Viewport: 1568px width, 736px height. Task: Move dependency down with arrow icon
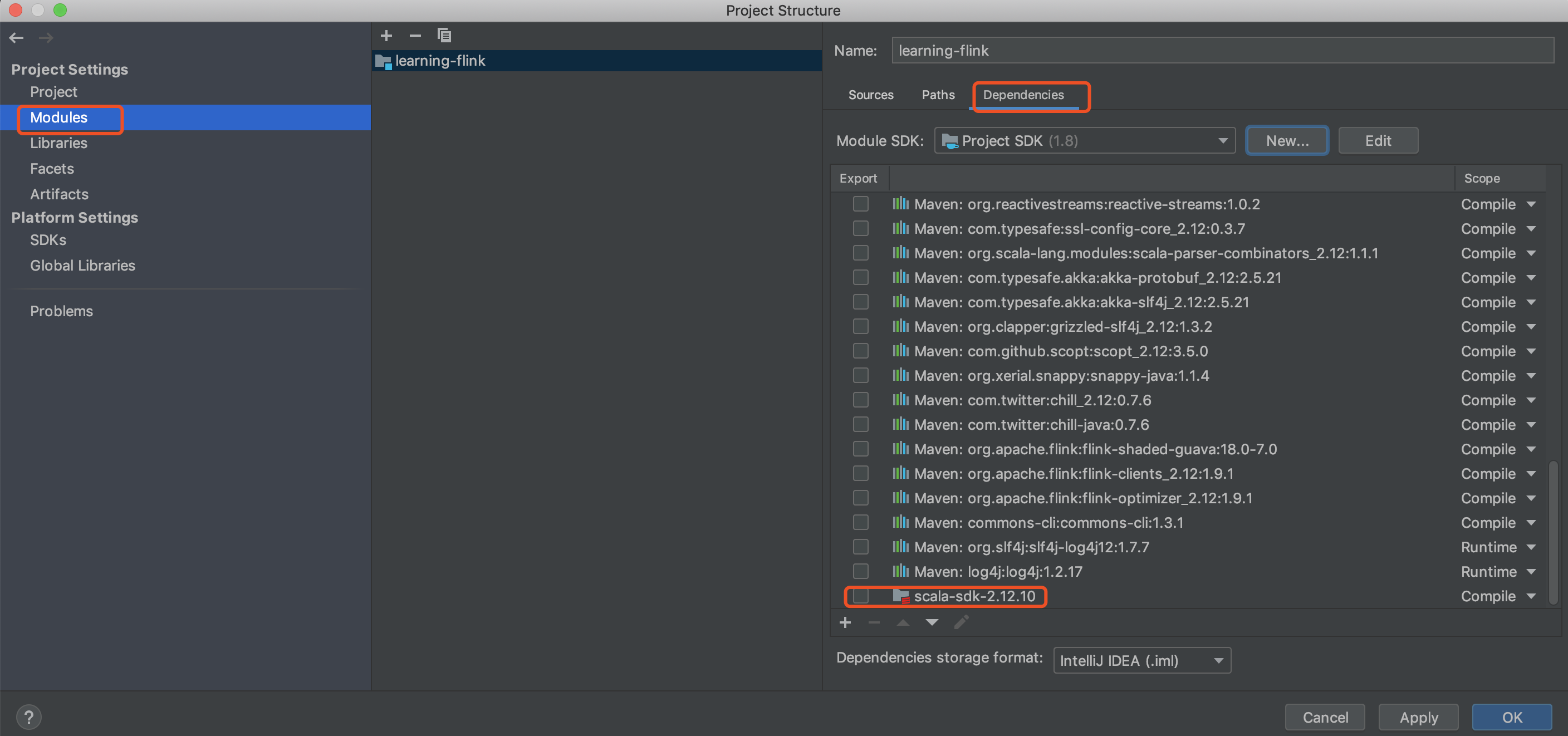(932, 623)
